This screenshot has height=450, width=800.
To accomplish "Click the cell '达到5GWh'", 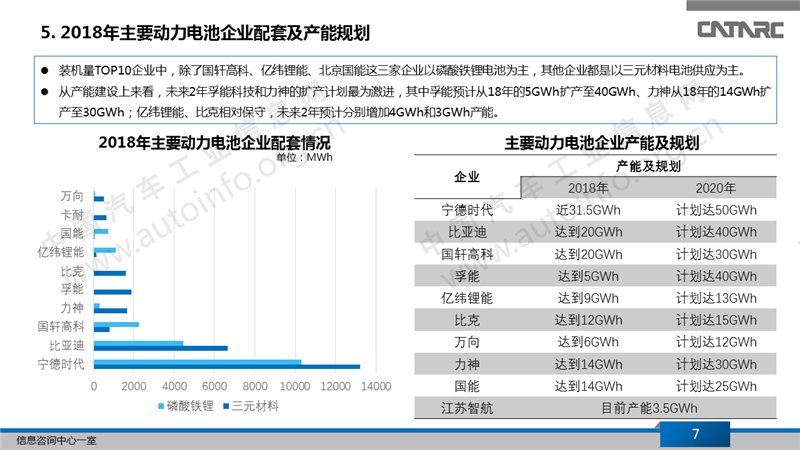I will point(588,276).
